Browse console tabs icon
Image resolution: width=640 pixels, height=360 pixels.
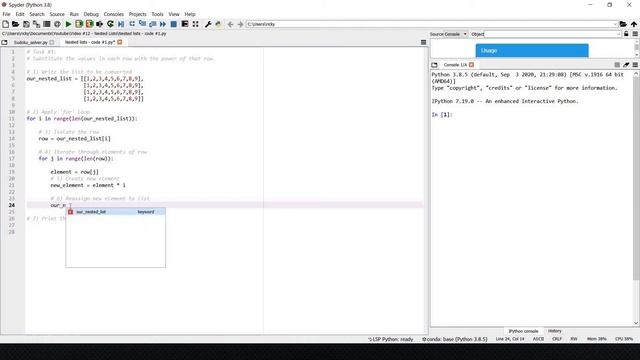click(434, 65)
